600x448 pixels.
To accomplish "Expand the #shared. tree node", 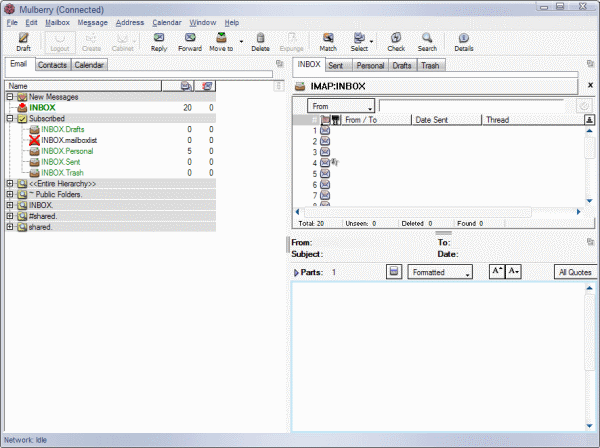I will pos(10,216).
